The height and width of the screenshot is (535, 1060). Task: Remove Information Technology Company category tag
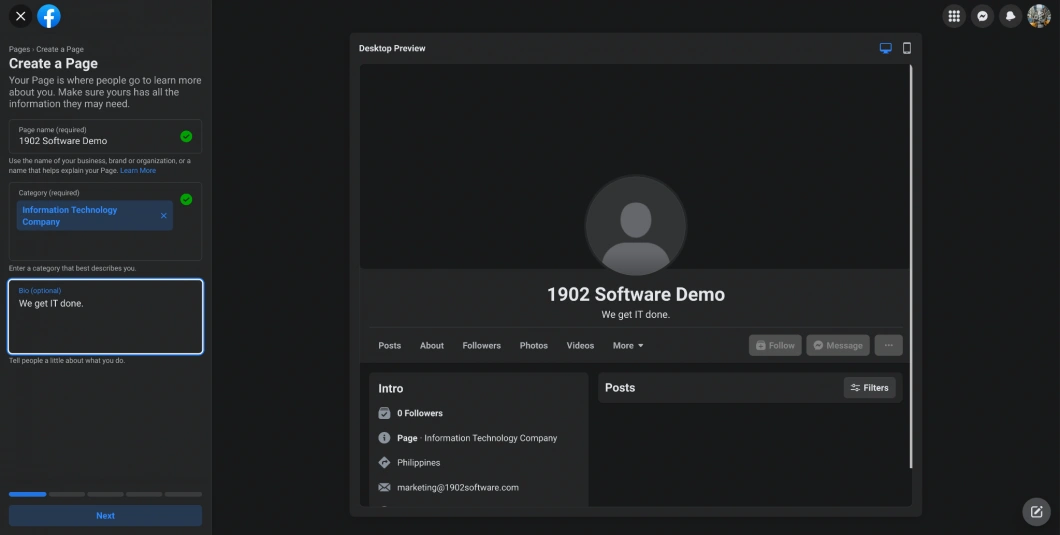164,216
